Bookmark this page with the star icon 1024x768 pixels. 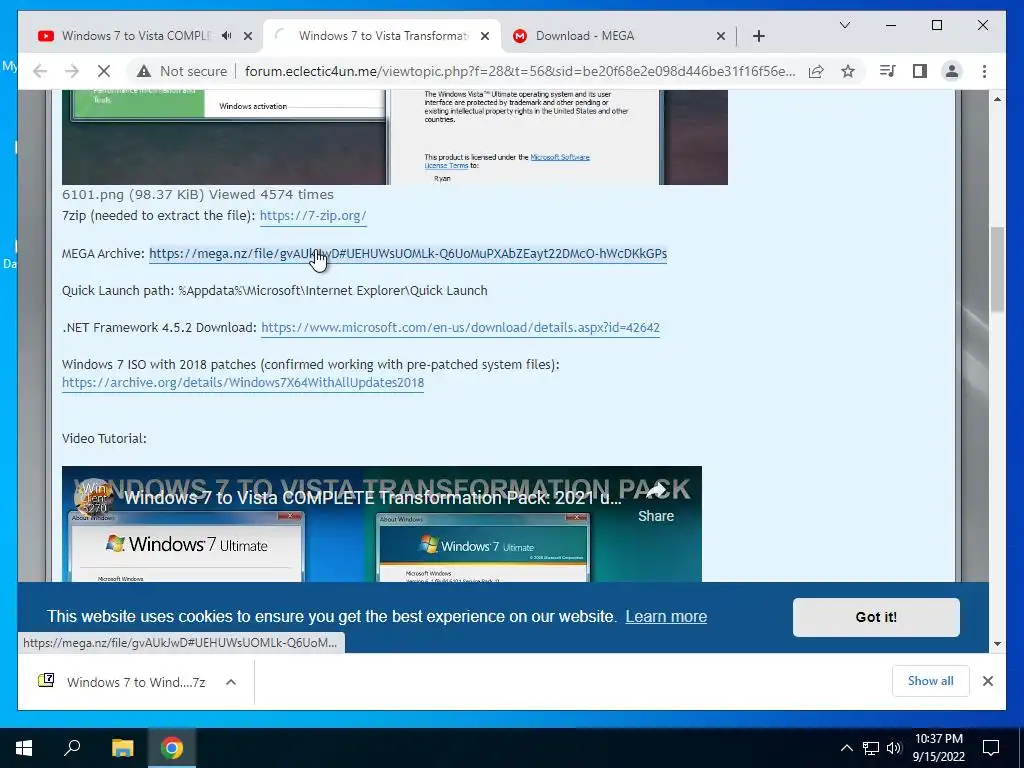[848, 71]
